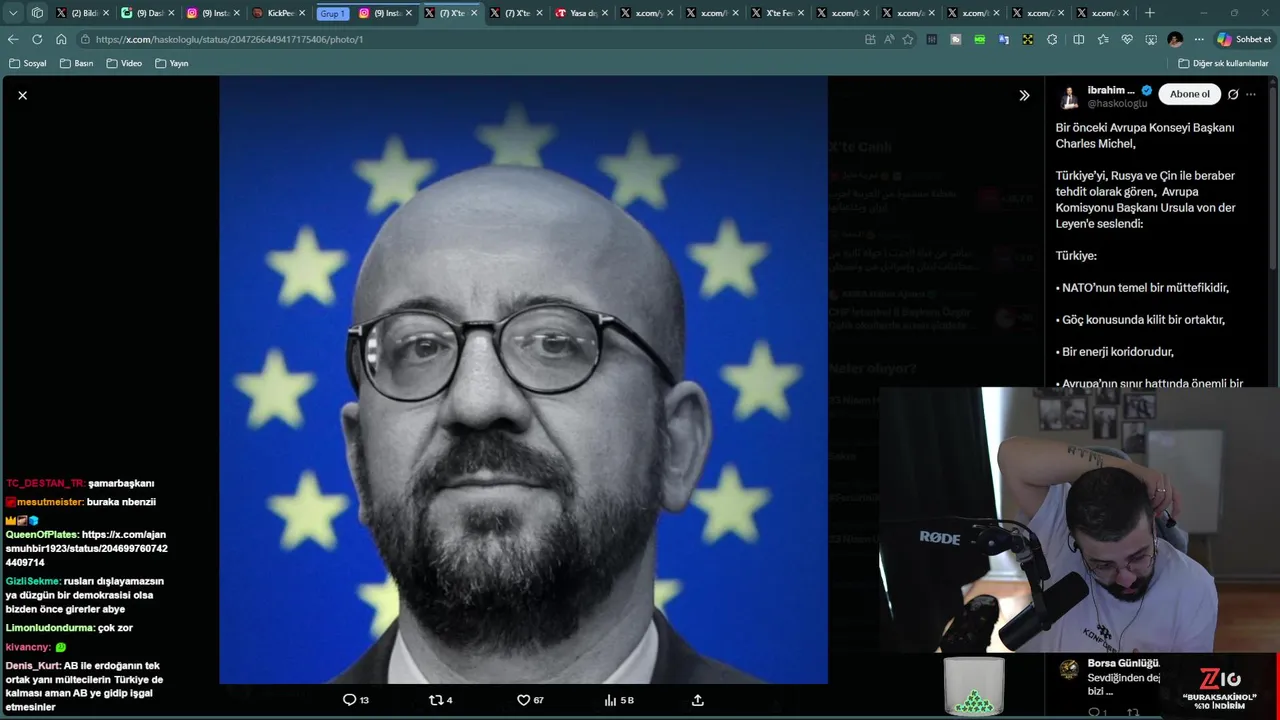
Task: Click the Charles Michel photo
Action: pos(523,380)
